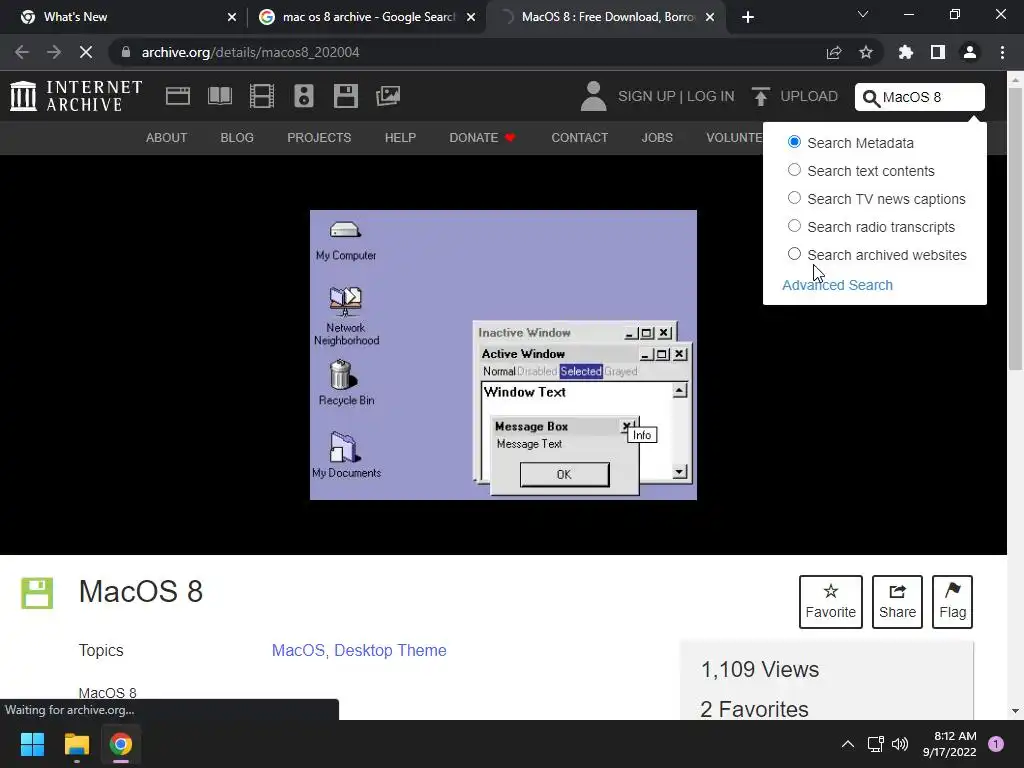This screenshot has height=768, width=1024.
Task: Show hidden system tray icons
Action: pos(848,744)
